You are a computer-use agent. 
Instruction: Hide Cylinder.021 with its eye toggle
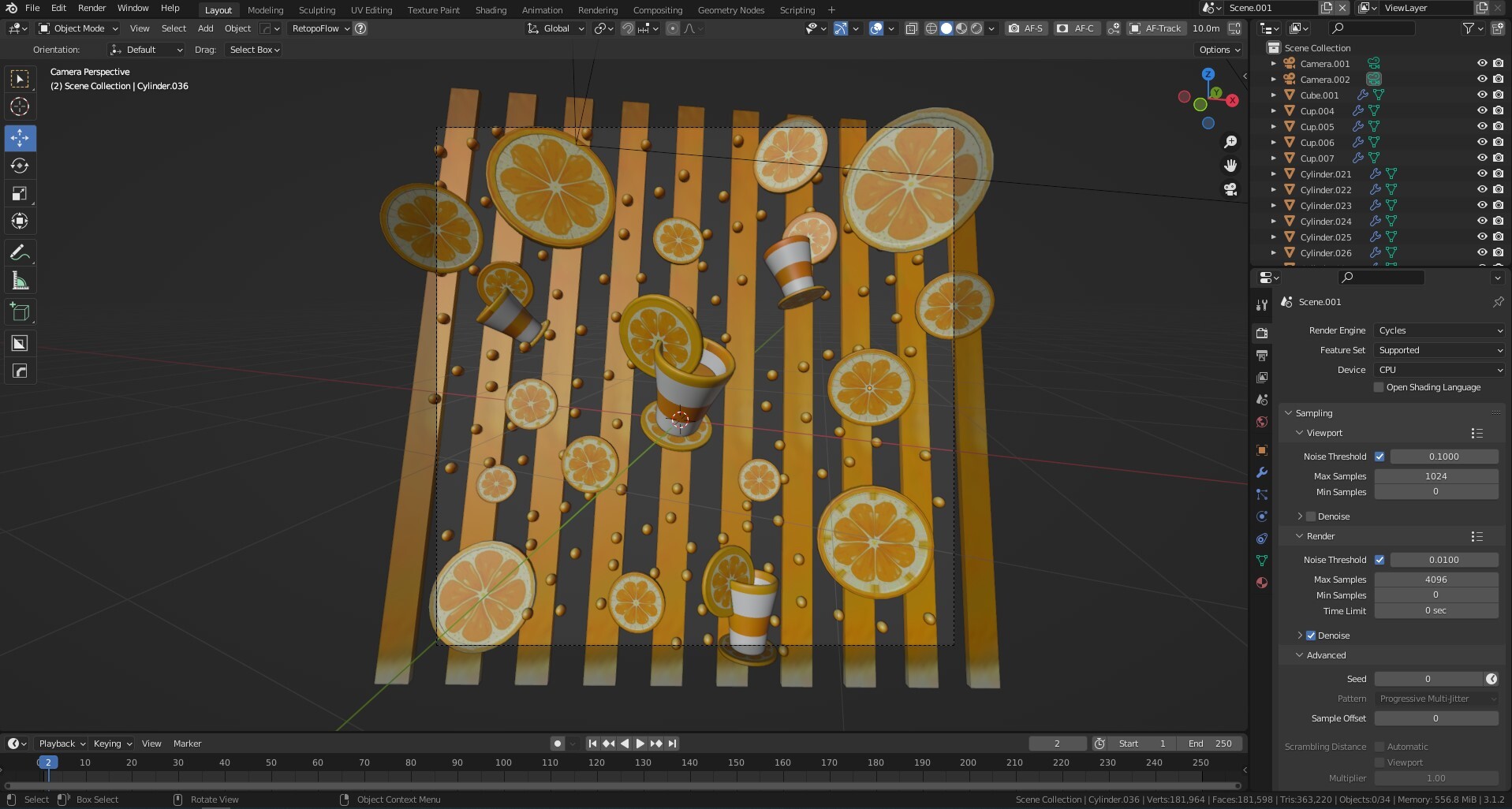click(1481, 173)
